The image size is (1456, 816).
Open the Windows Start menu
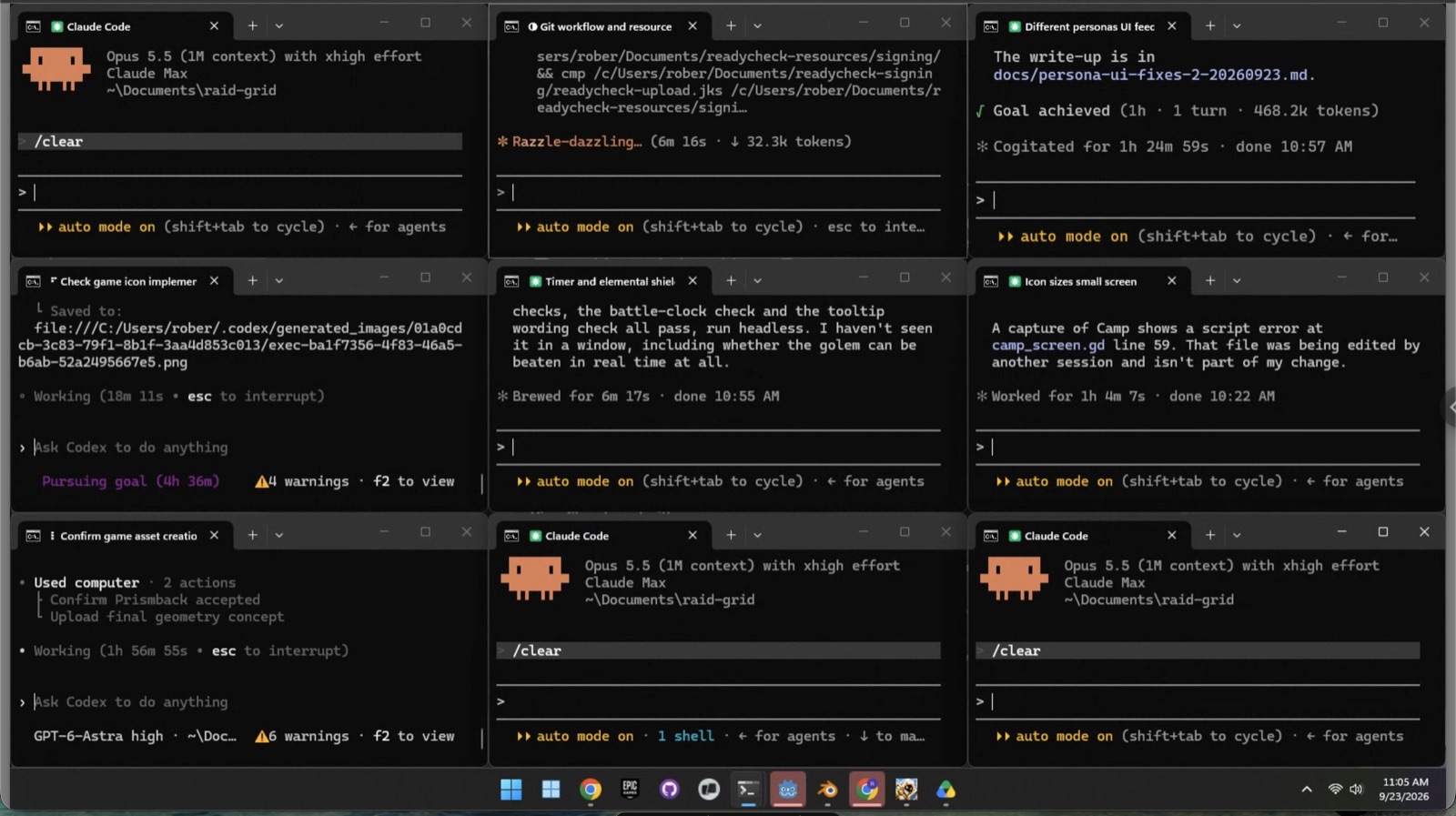[x=511, y=790]
